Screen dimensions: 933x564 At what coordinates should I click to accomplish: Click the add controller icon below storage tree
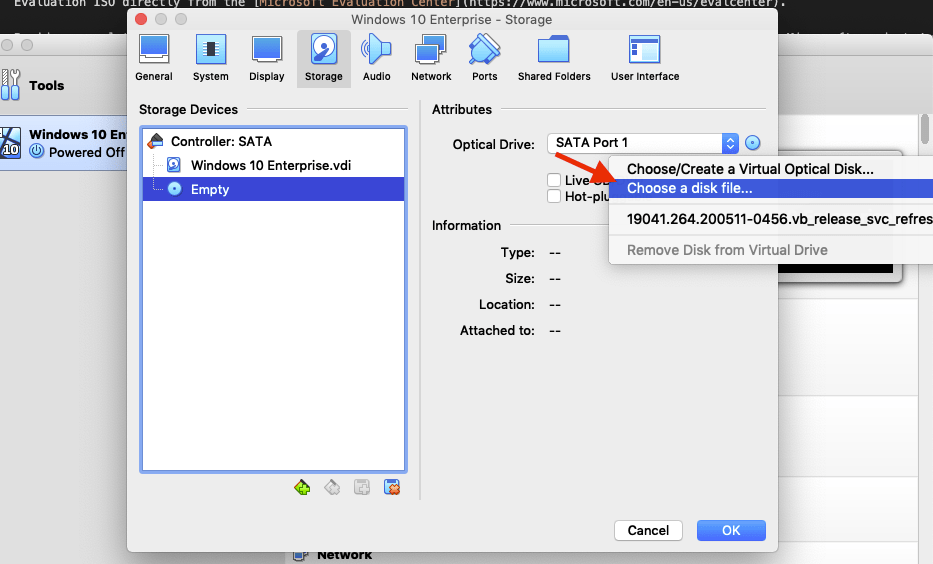pyautogui.click(x=302, y=488)
